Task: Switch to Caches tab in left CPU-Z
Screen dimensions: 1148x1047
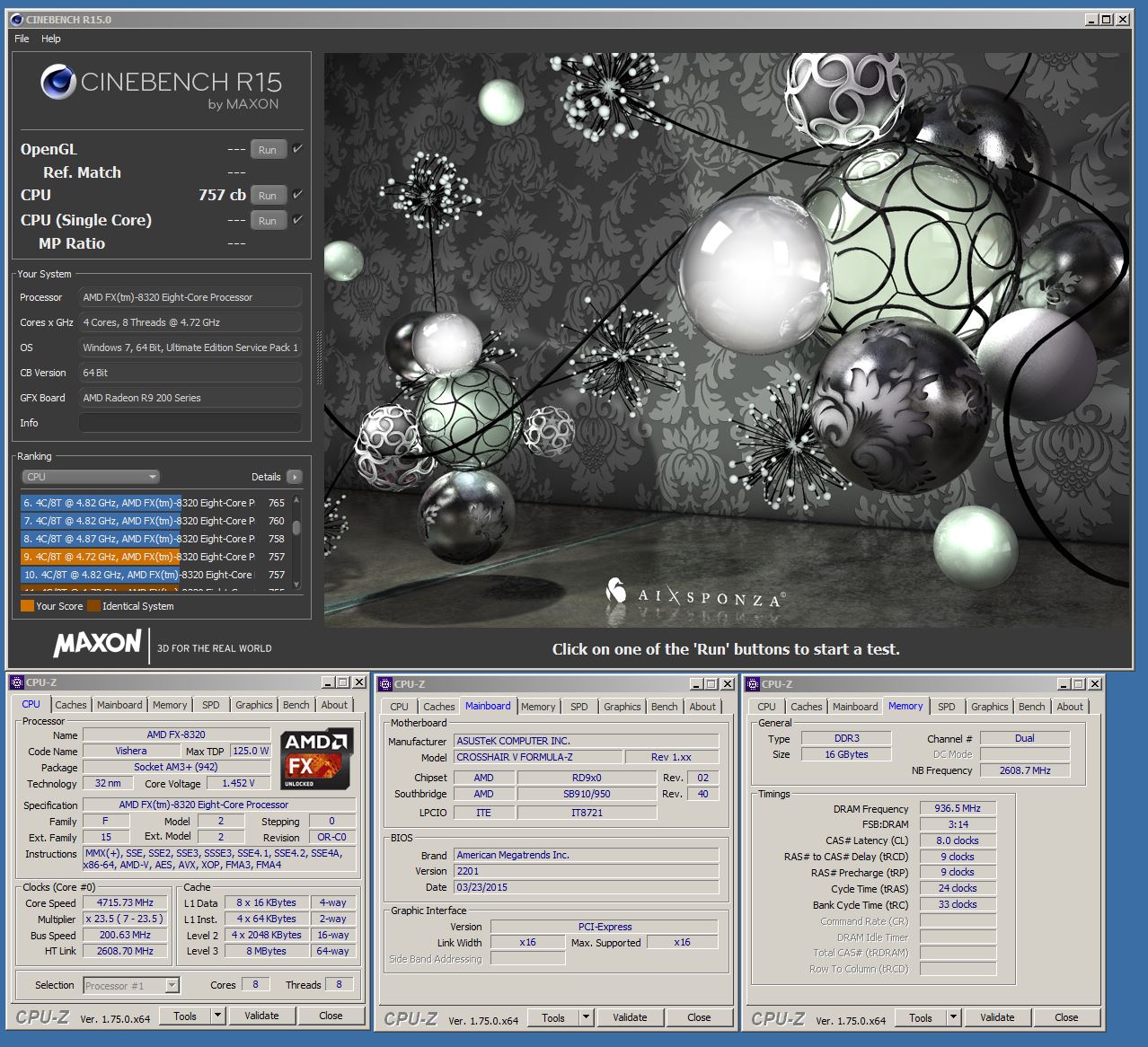Action: click(x=71, y=705)
